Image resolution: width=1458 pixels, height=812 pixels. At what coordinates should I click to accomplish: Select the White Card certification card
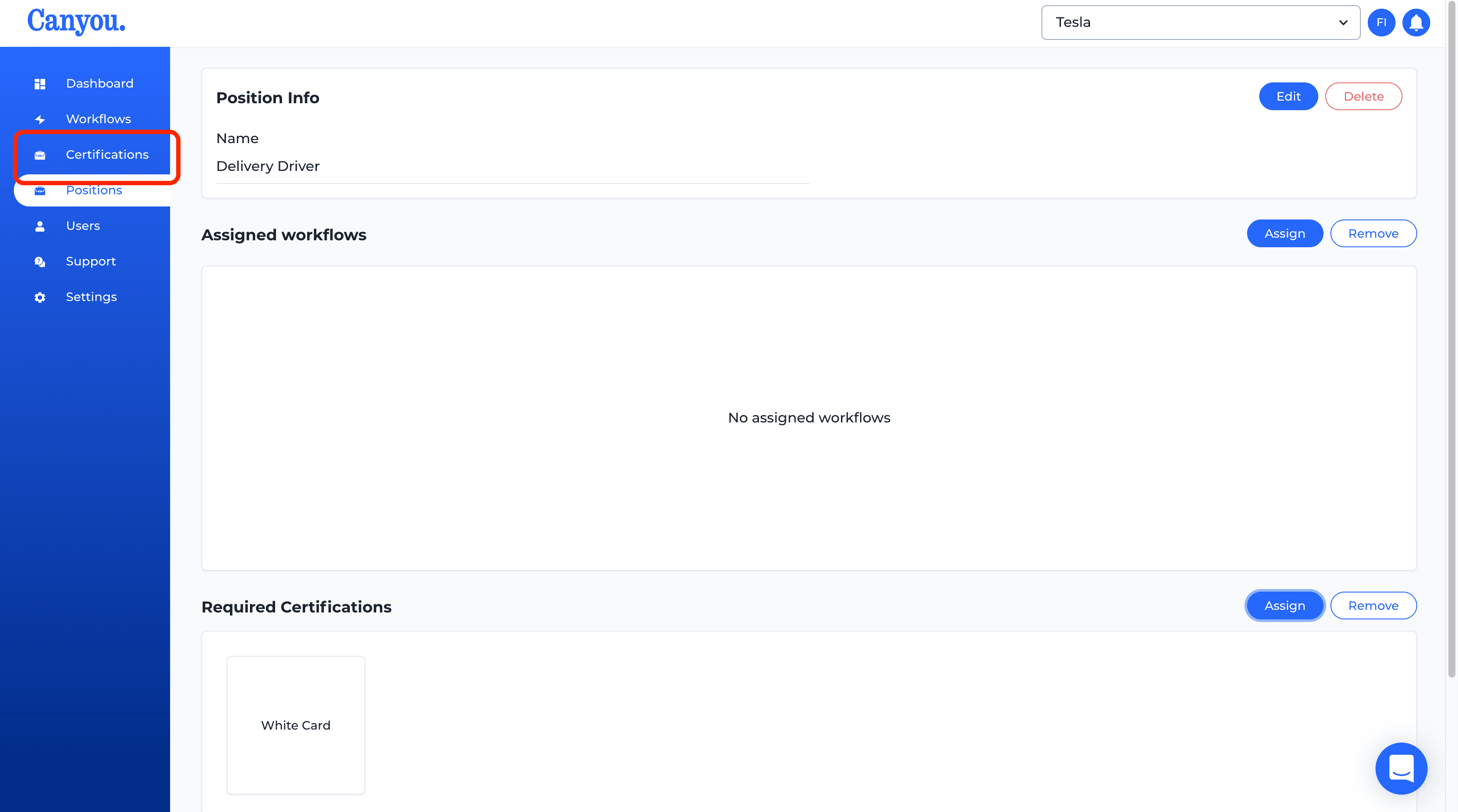coord(296,725)
